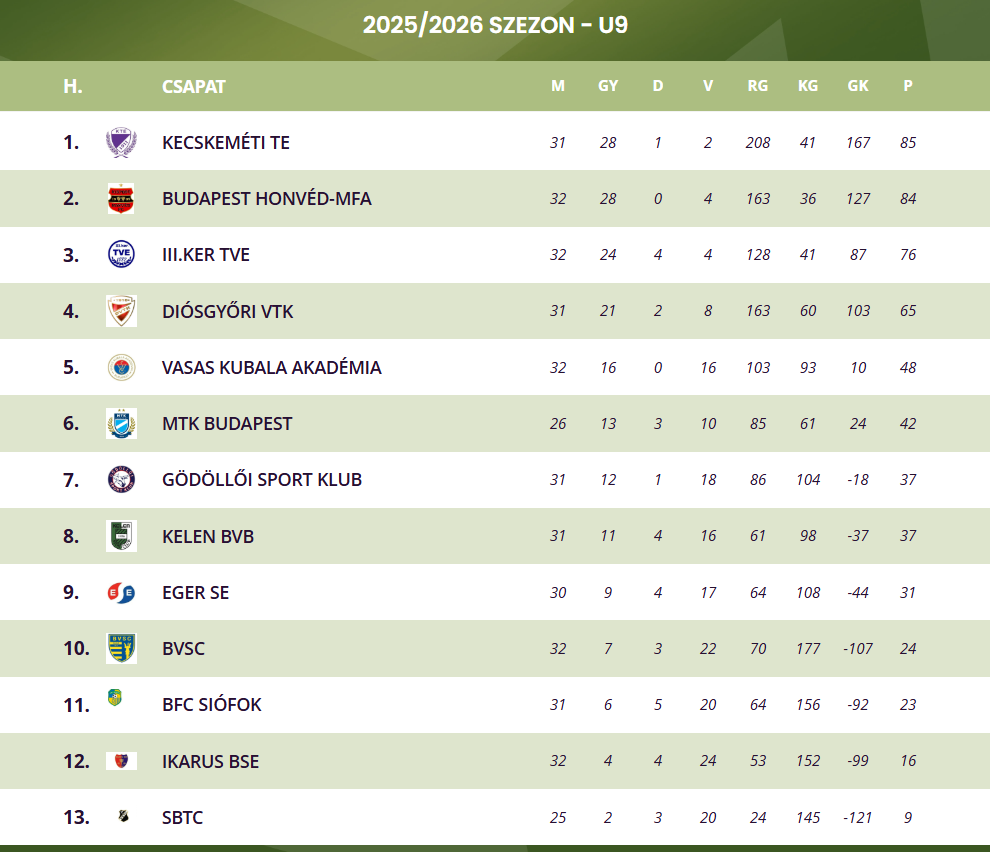This screenshot has height=852, width=990.
Task: Select the Gödöllői Sport Klub emblem
Action: (x=121, y=480)
